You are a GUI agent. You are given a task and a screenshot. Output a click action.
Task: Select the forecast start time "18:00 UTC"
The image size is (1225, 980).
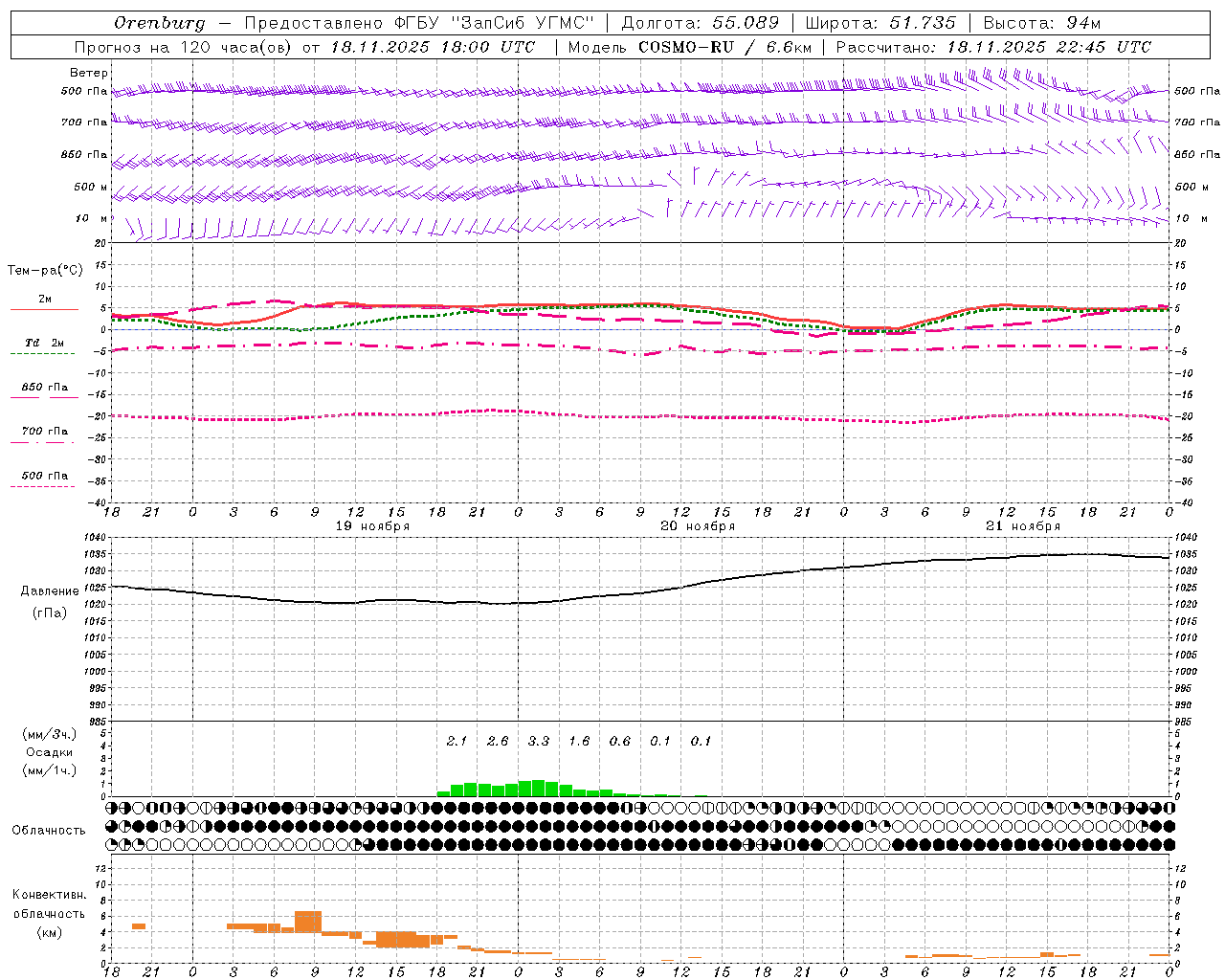coord(486,47)
